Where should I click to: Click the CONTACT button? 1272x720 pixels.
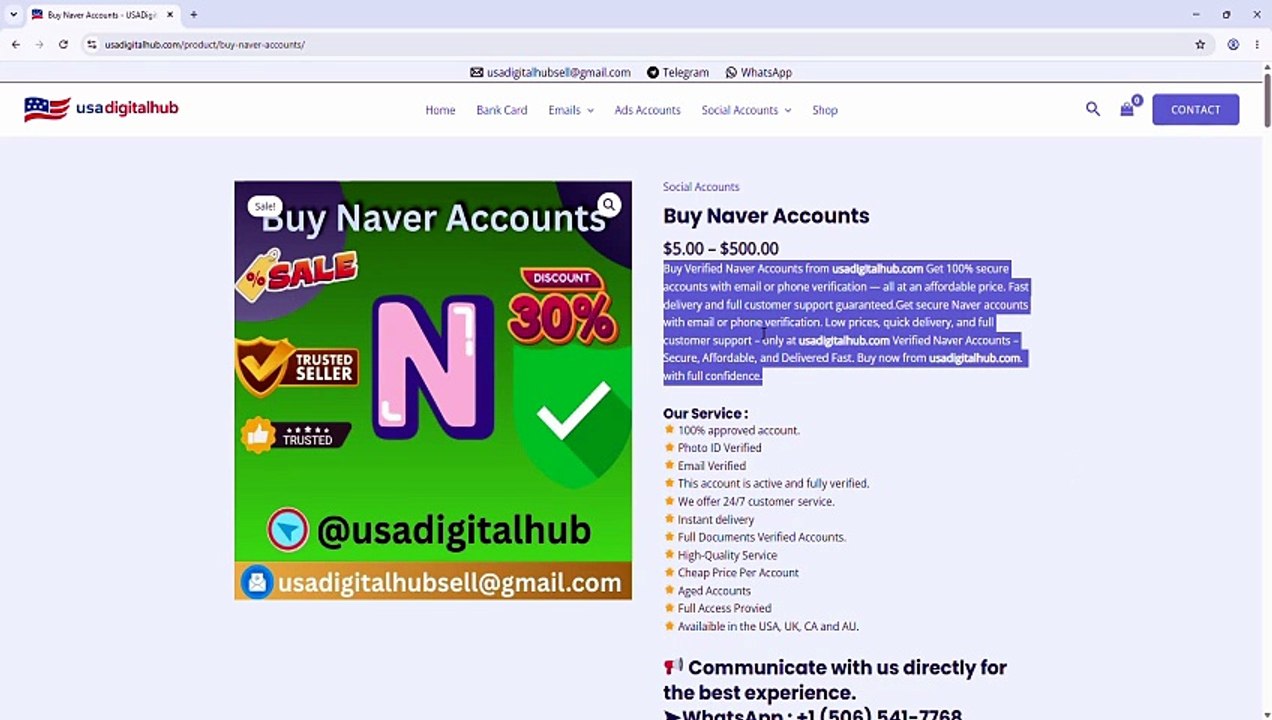pos(1196,110)
